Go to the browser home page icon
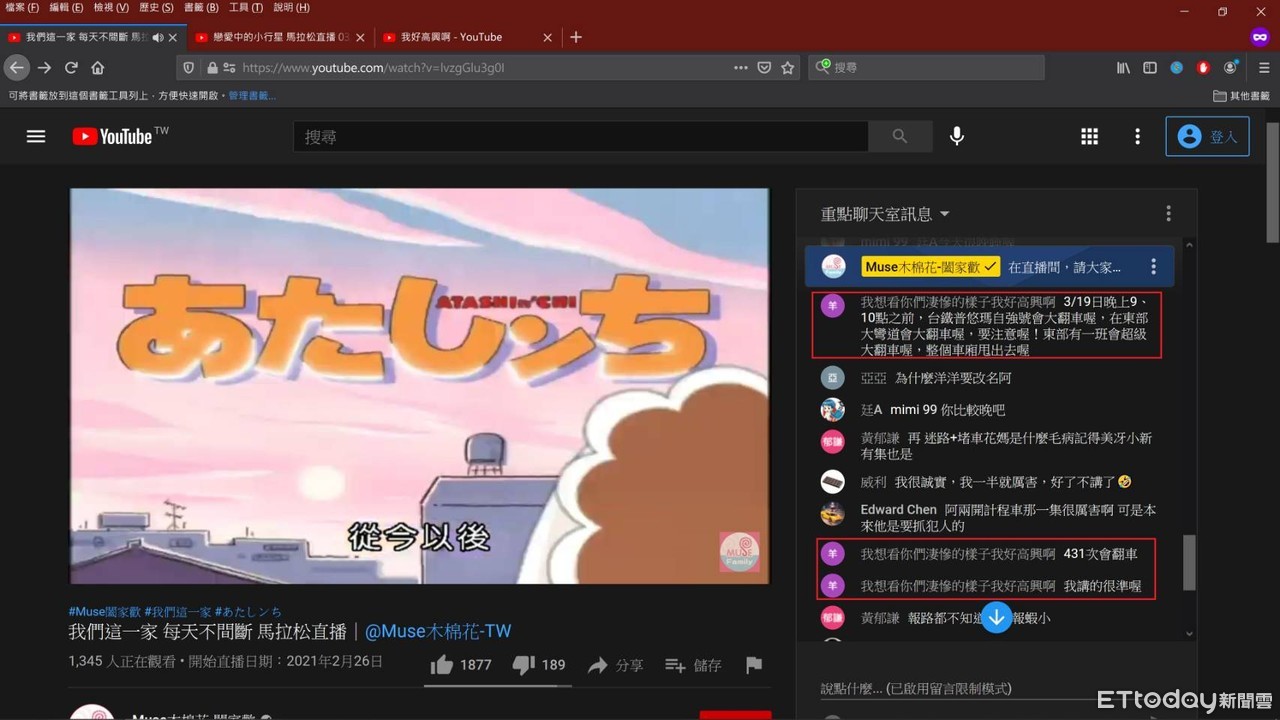The image size is (1280, 720). tap(98, 68)
